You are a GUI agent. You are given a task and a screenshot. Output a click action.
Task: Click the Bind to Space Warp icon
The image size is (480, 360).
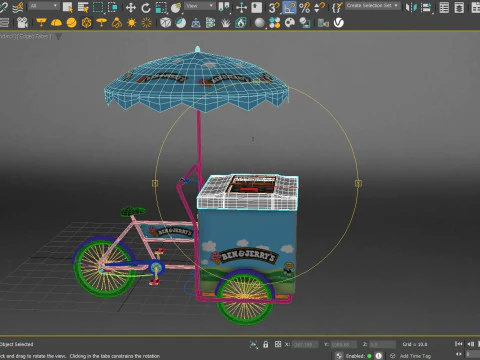[x=19, y=7]
